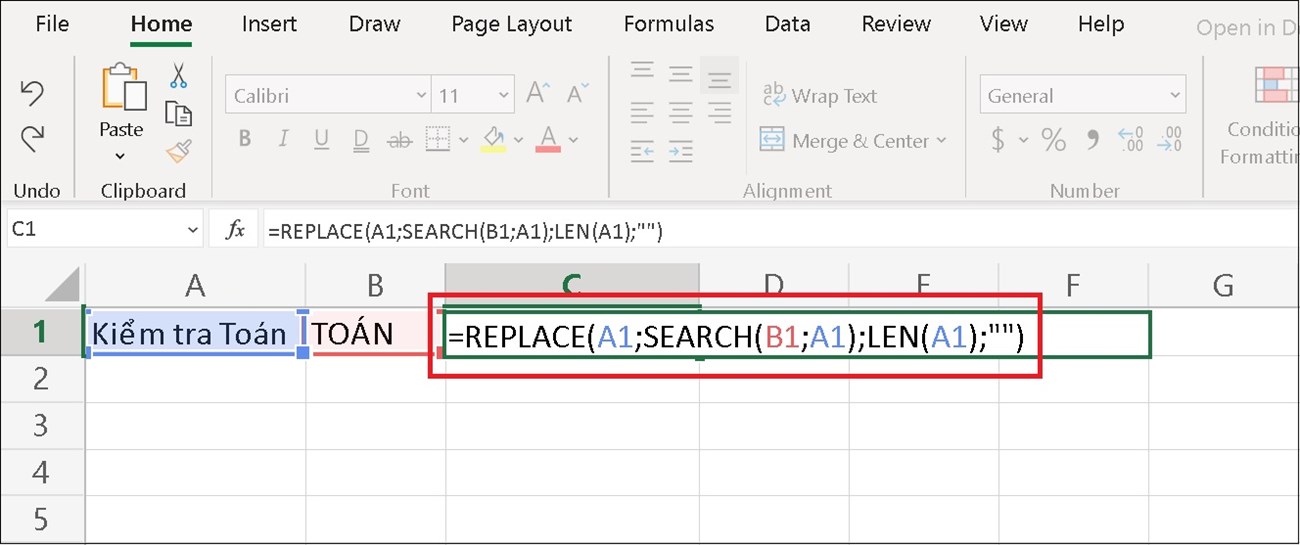Toggle Italic formatting

click(x=284, y=139)
